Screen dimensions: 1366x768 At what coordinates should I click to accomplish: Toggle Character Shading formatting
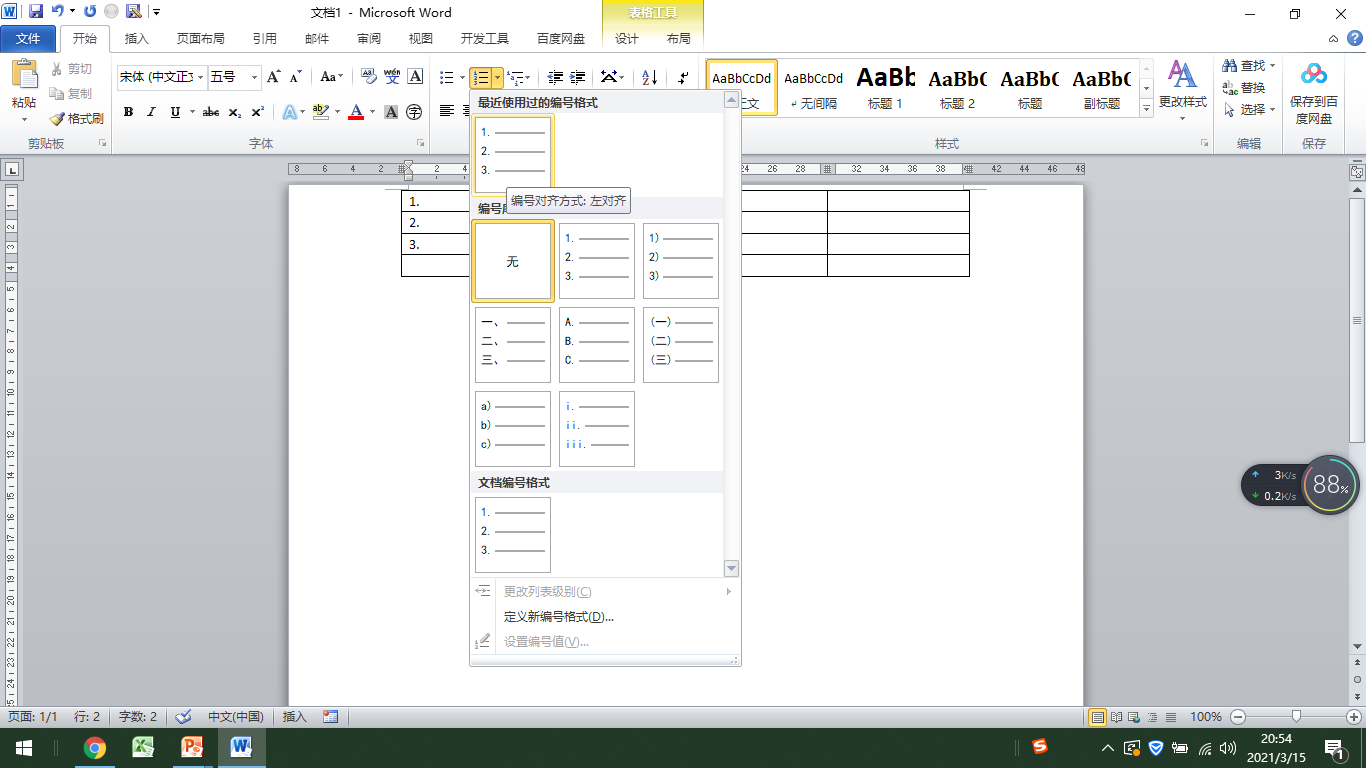click(391, 112)
